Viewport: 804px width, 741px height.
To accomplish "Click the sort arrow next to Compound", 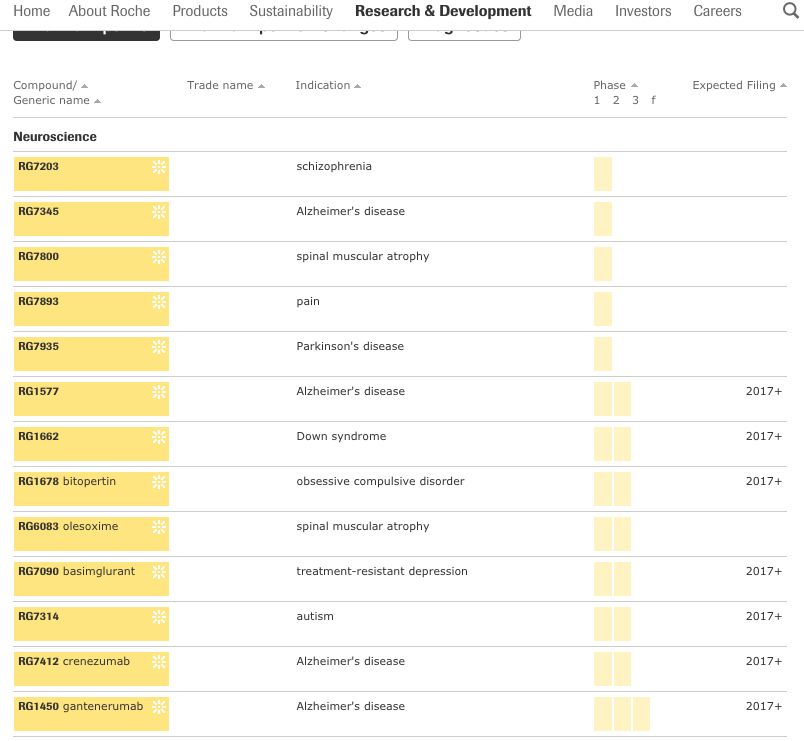I will [x=82, y=85].
